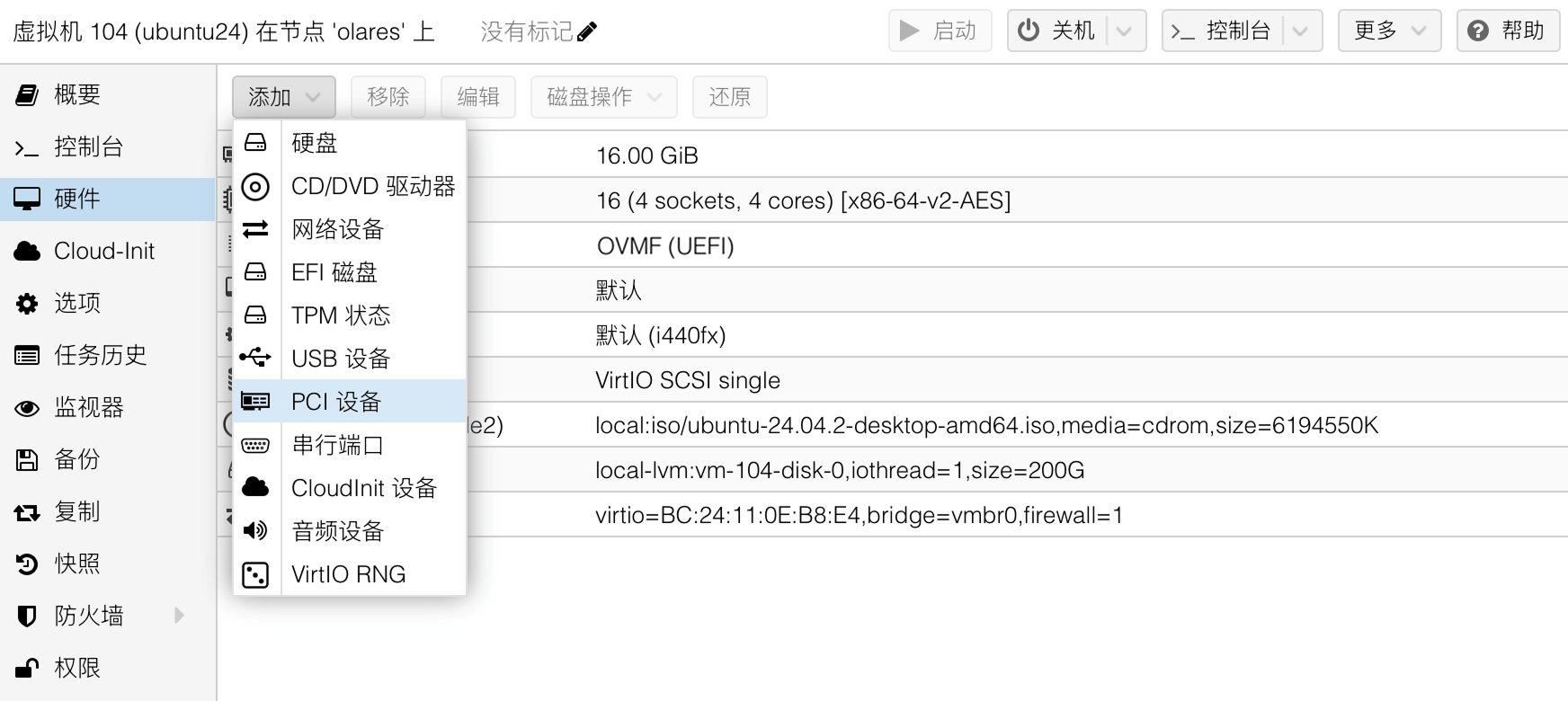This screenshot has height=701, width=1568.
Task: Select the local-lvm vm-104-disk-0 hardware row
Action: point(840,470)
